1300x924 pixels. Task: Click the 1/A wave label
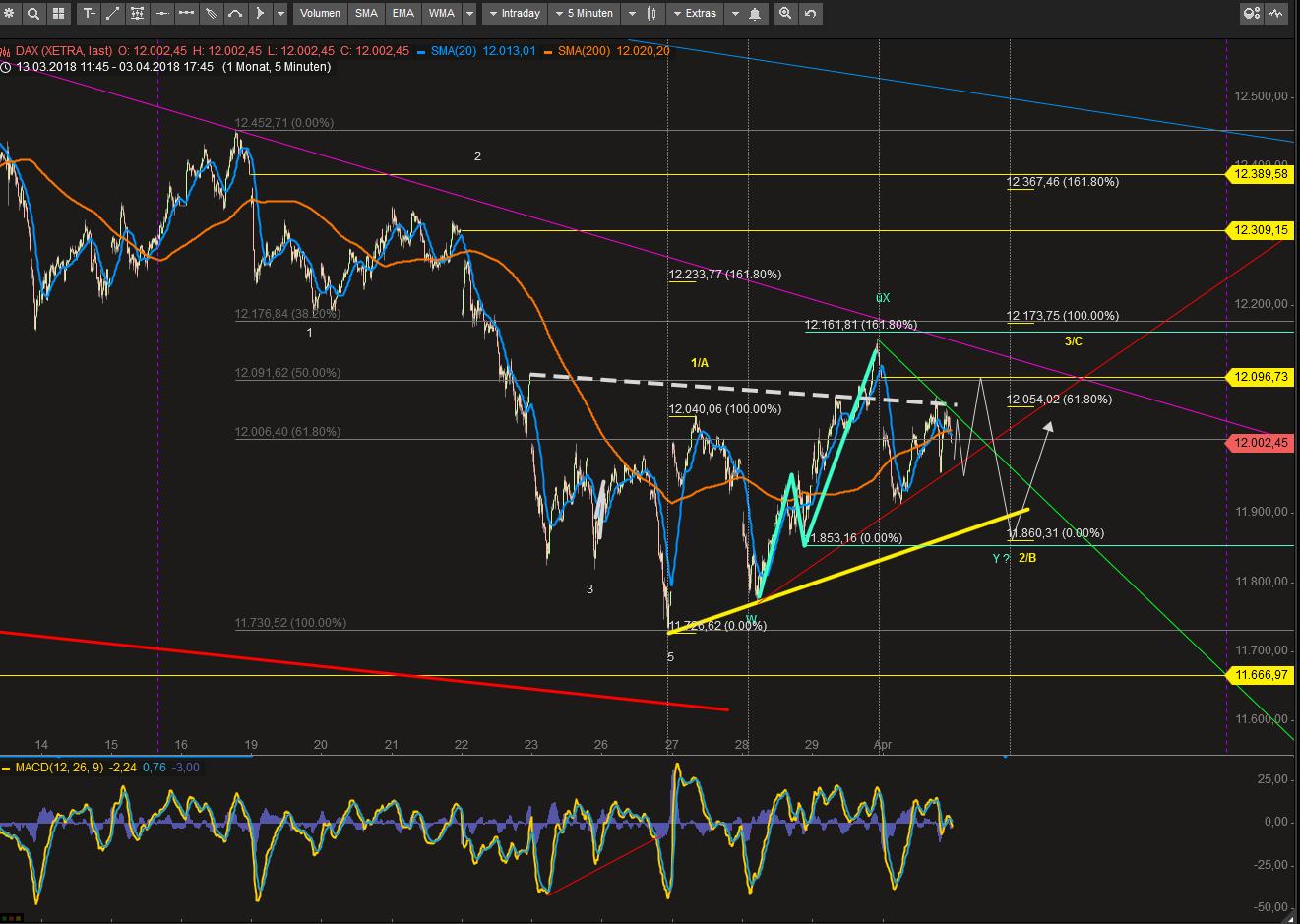[699, 363]
